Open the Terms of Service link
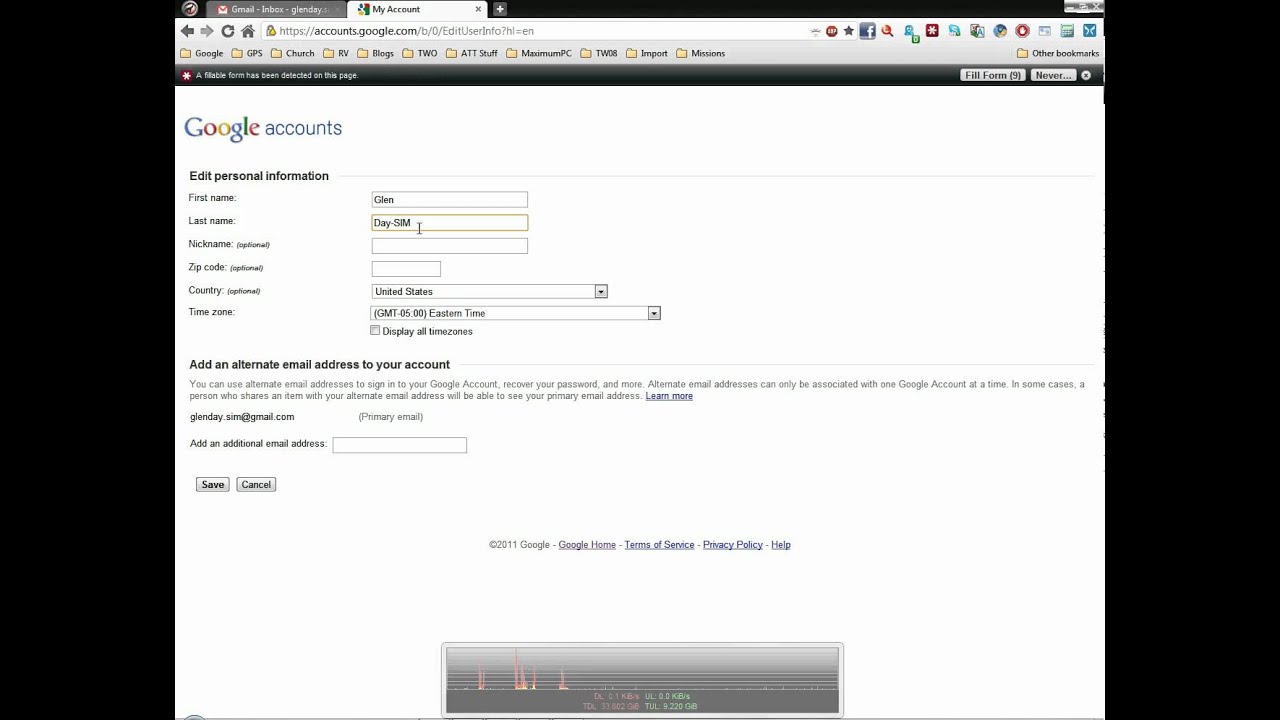The width and height of the screenshot is (1280, 720). pos(659,545)
